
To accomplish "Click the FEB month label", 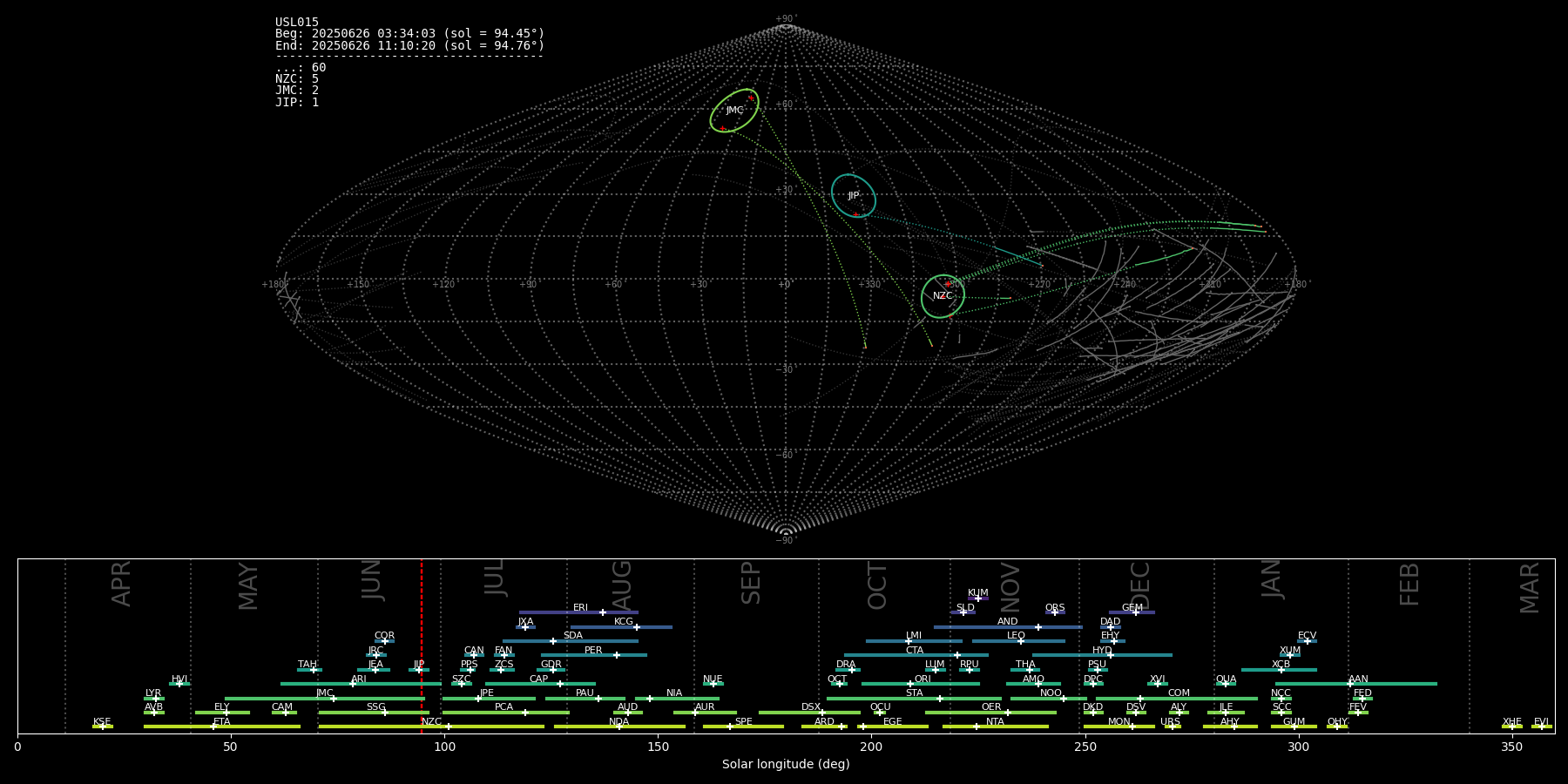I will click(1409, 584).
